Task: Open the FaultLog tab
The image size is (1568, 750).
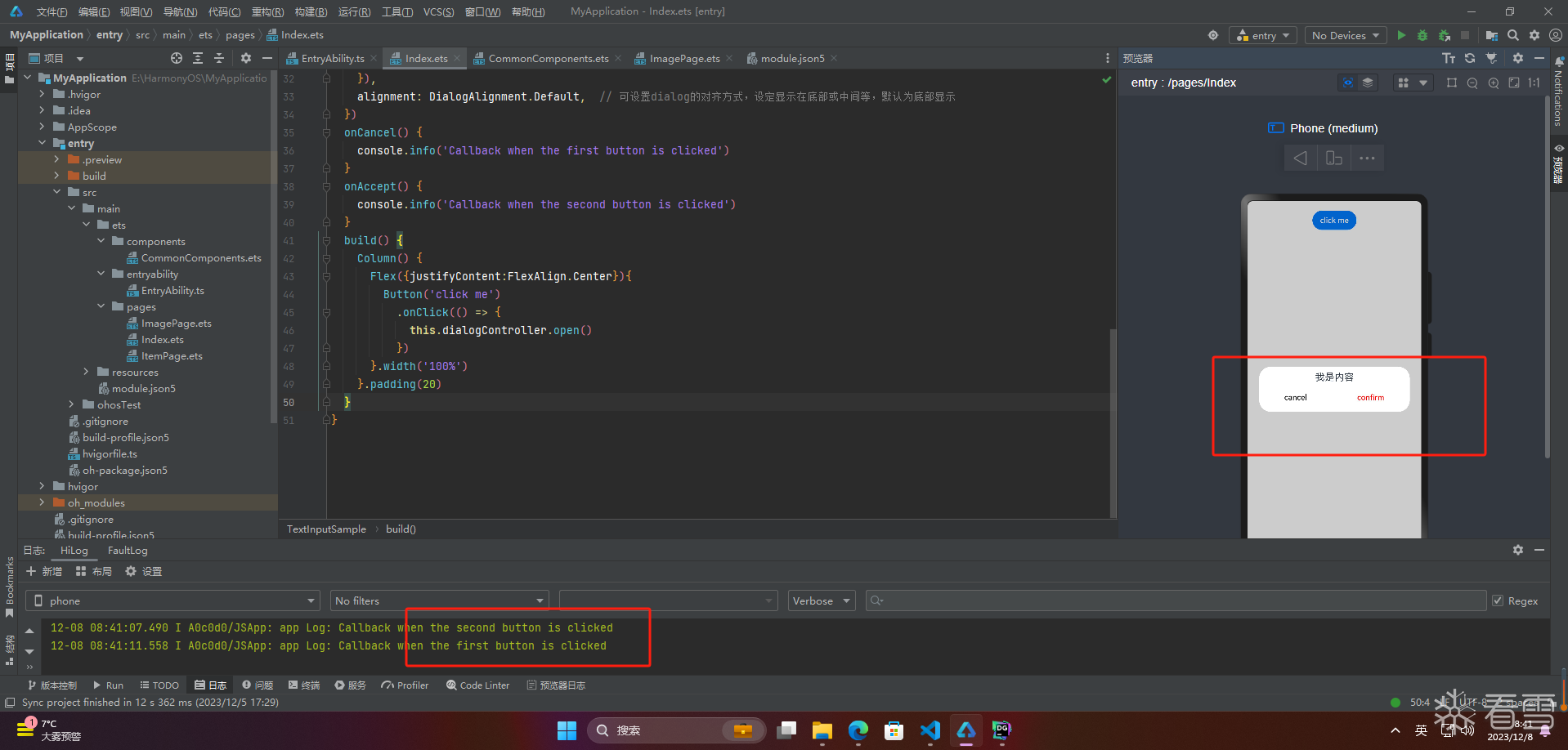Action: pos(128,551)
